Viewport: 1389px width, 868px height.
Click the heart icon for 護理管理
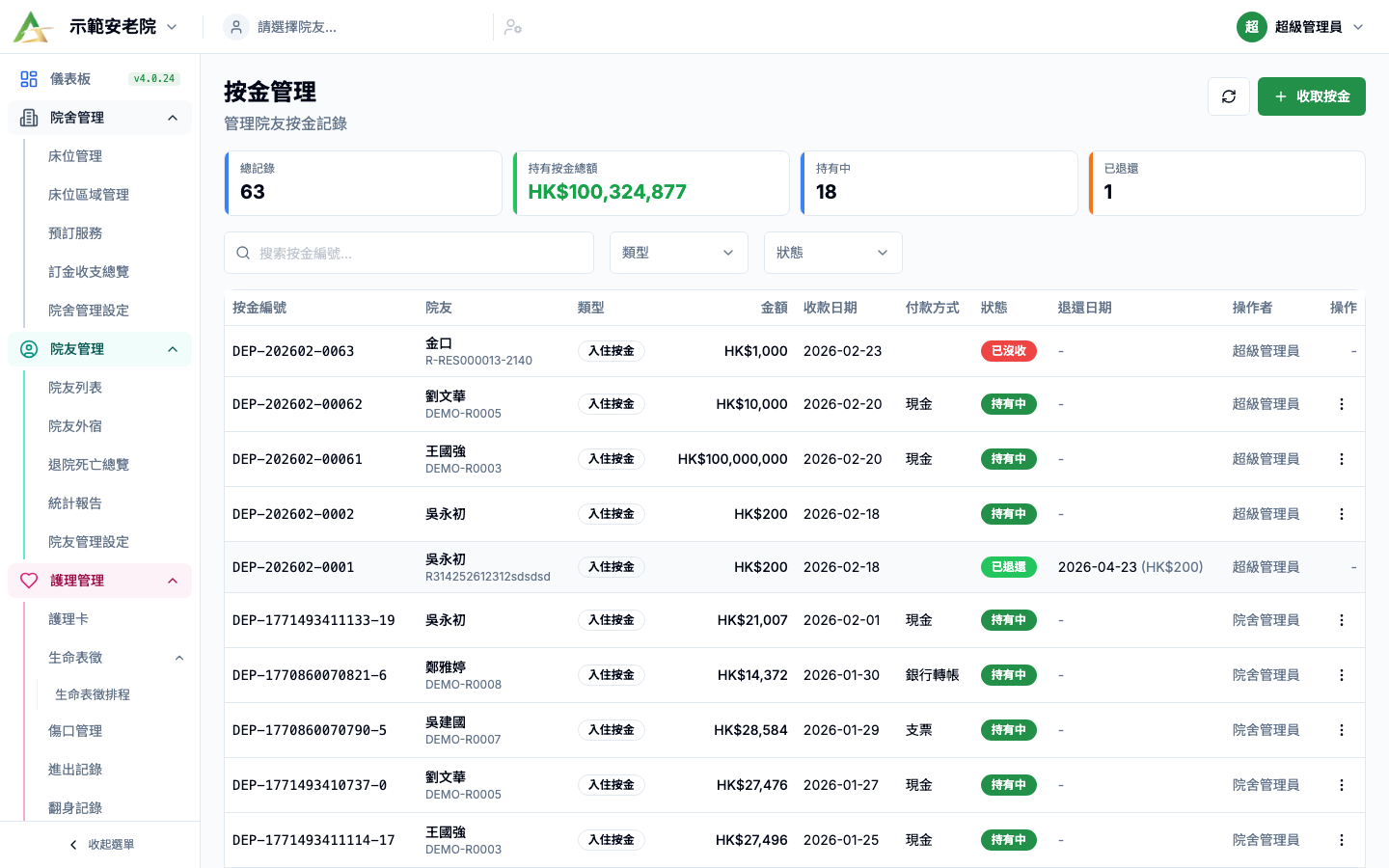coord(29,581)
